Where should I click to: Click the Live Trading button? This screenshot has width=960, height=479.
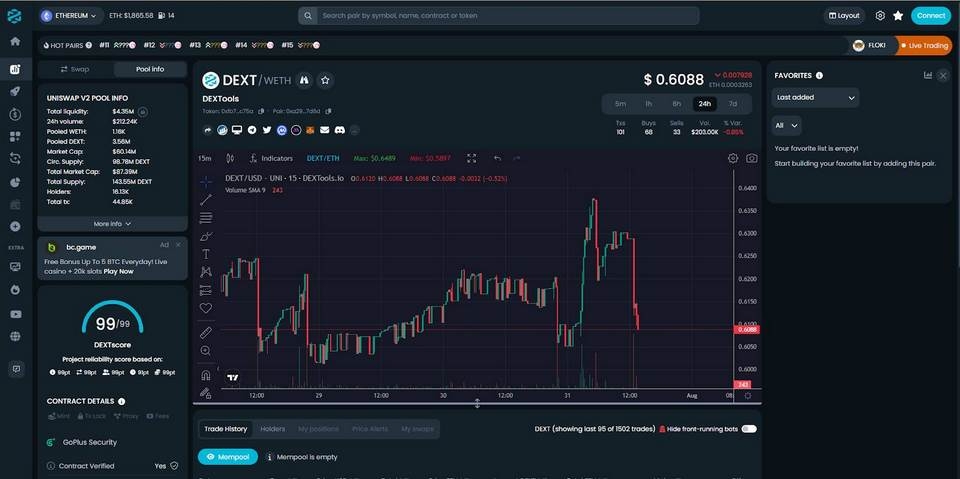(x=924, y=45)
